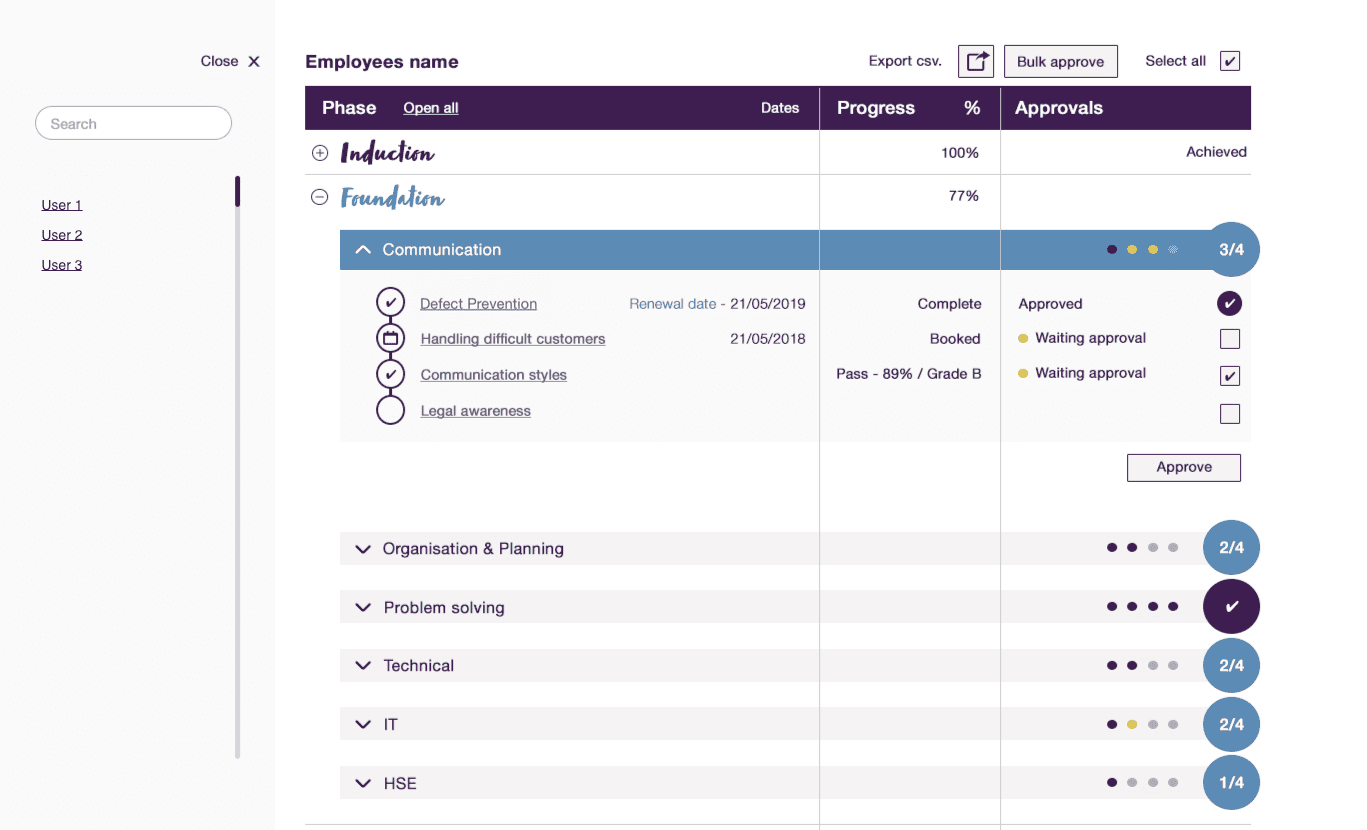Click the completed check icon for Defect Prevention
This screenshot has height=830, width=1367.
pos(390,302)
